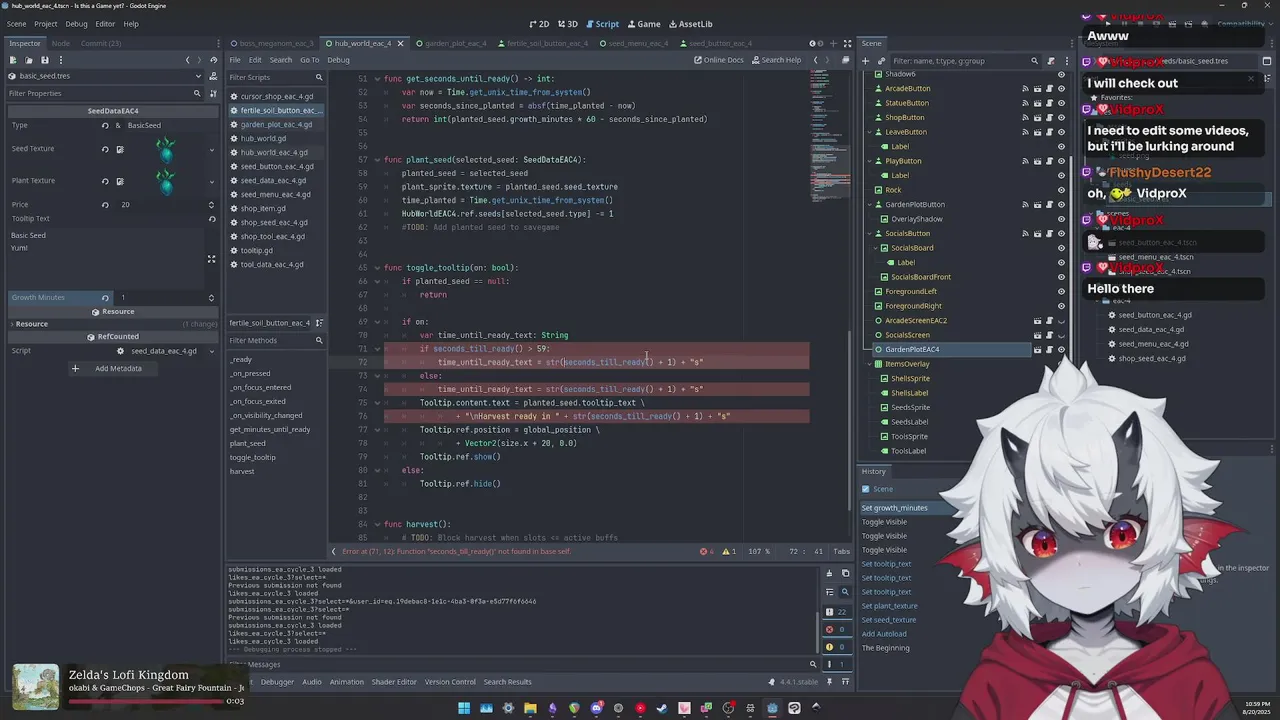Add a new node in the Scene dock
The image size is (1280, 720).
point(866,60)
